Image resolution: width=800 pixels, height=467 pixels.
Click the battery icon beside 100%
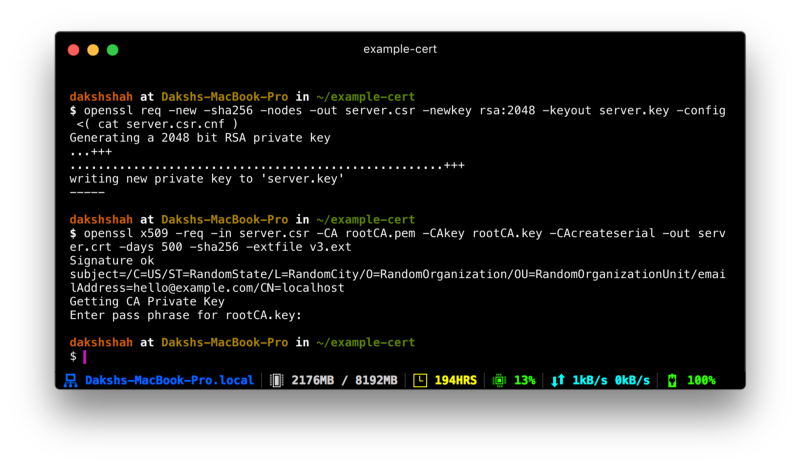point(672,380)
